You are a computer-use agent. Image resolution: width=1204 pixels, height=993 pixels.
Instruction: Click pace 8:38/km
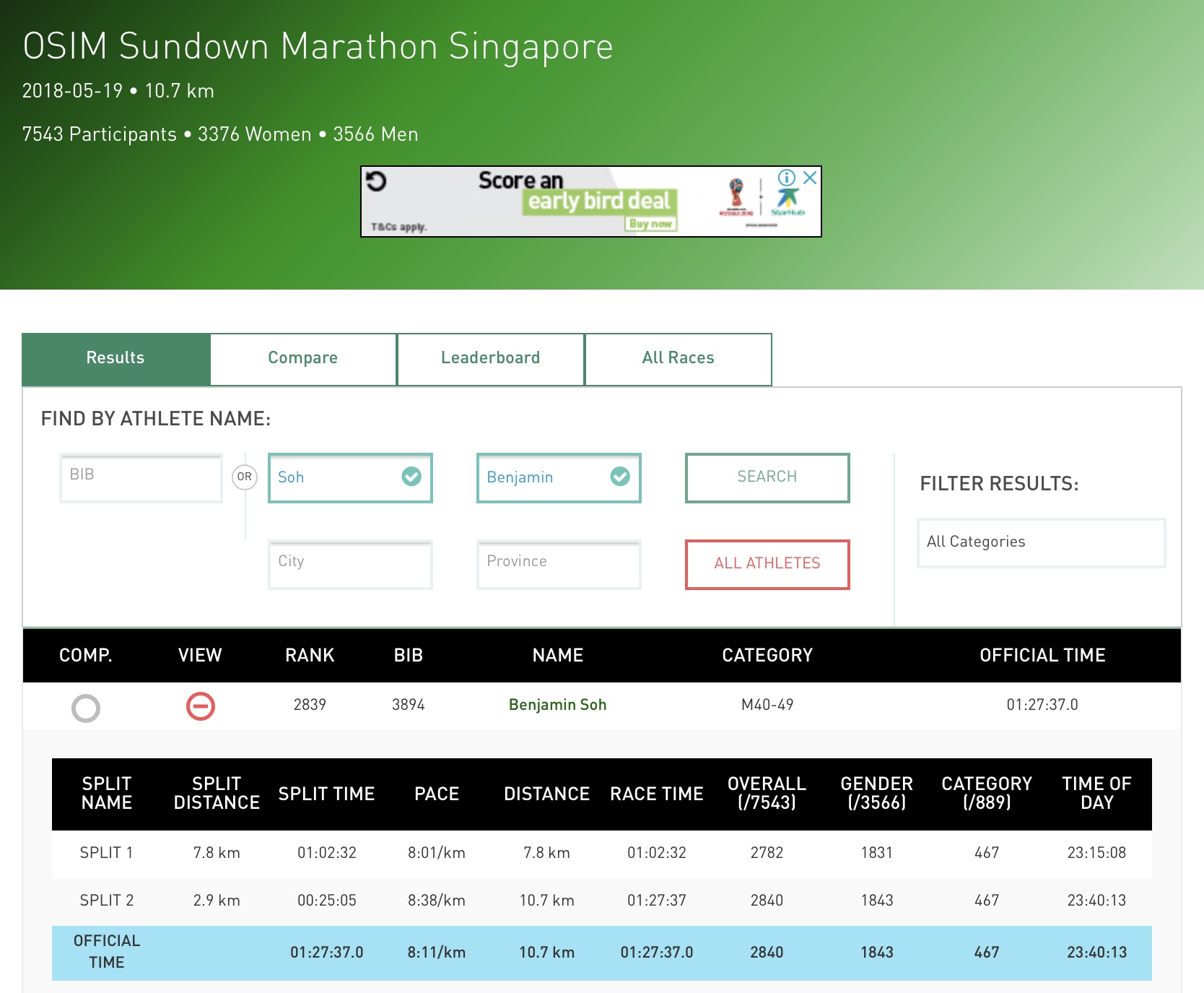[x=437, y=901]
